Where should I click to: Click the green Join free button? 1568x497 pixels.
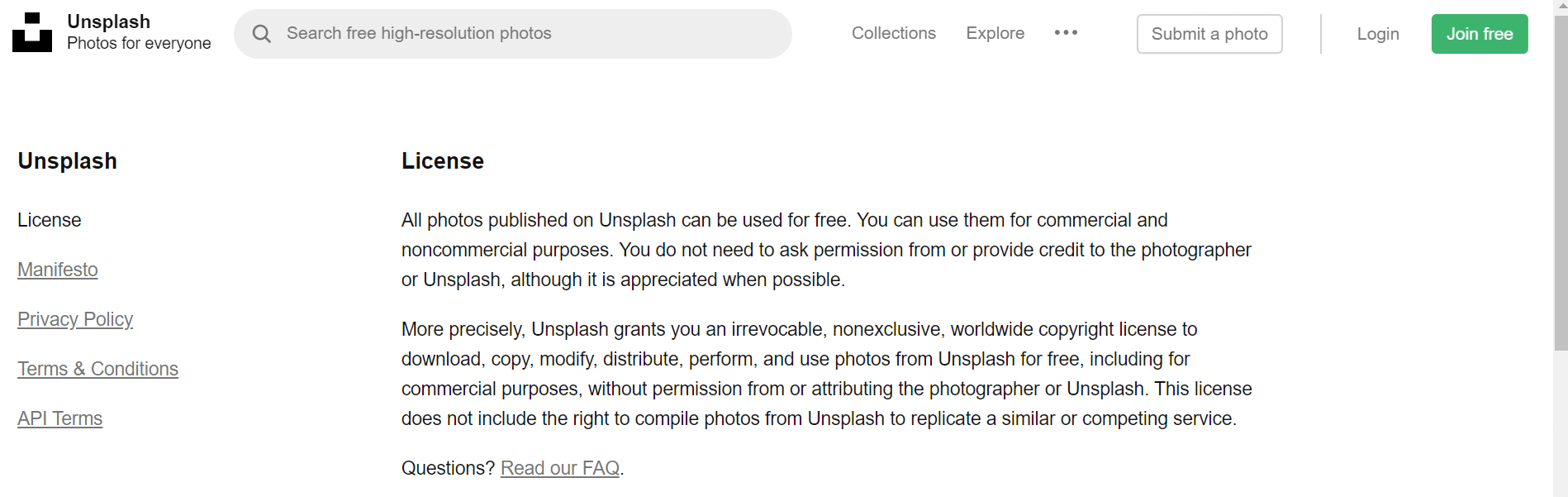point(1480,34)
